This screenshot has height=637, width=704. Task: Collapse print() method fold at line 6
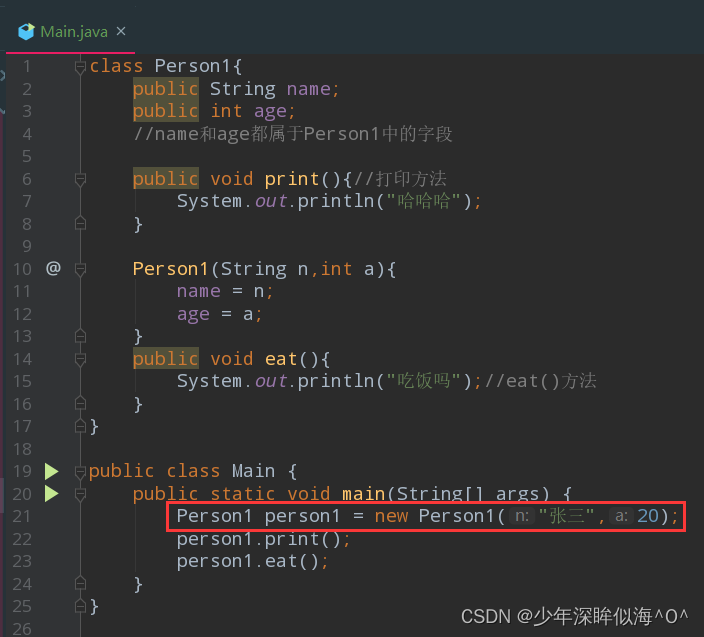[x=80, y=180]
